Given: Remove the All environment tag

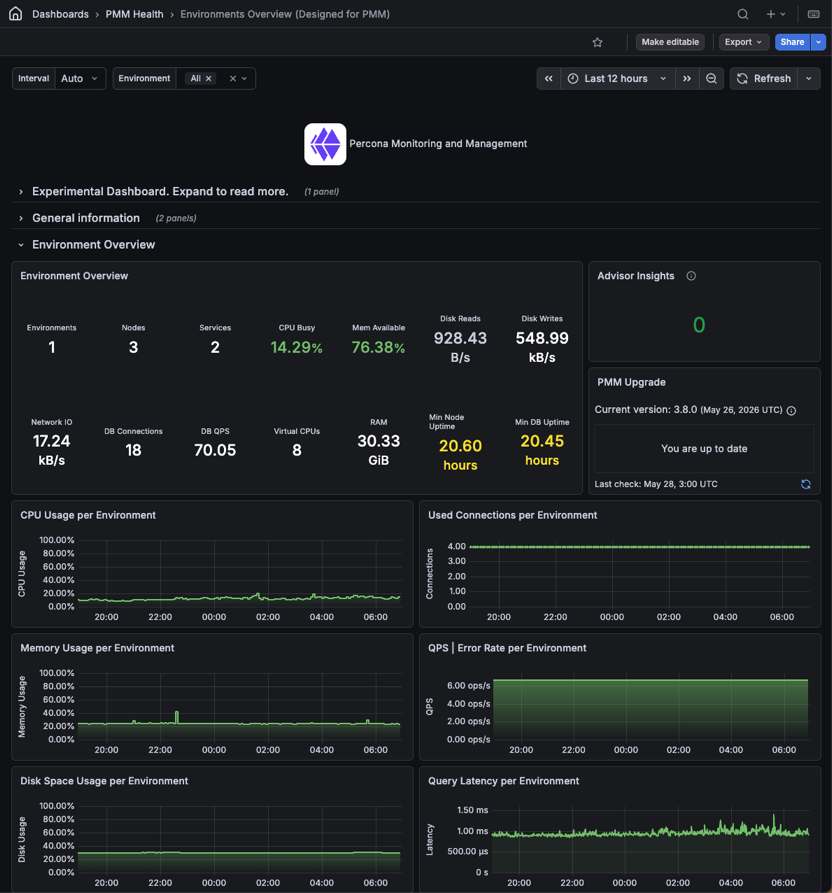Looking at the screenshot, I should click(x=208, y=79).
